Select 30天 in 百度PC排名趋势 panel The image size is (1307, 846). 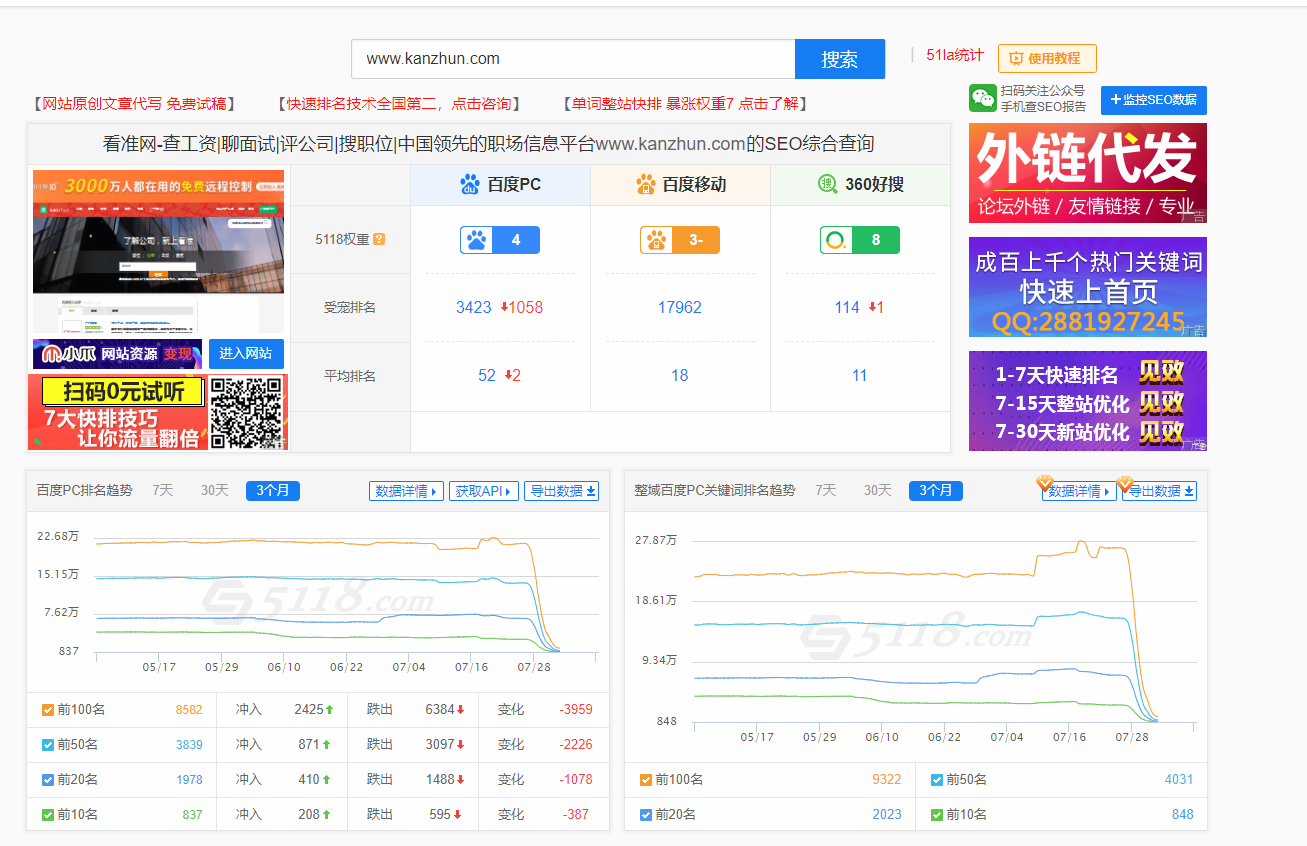pyautogui.click(x=215, y=490)
